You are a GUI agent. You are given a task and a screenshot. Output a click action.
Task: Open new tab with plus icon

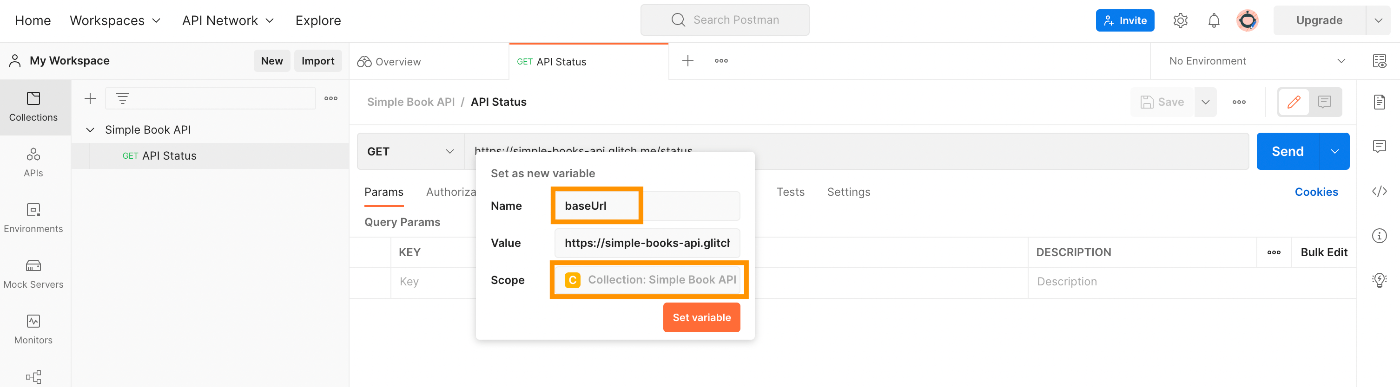click(688, 61)
